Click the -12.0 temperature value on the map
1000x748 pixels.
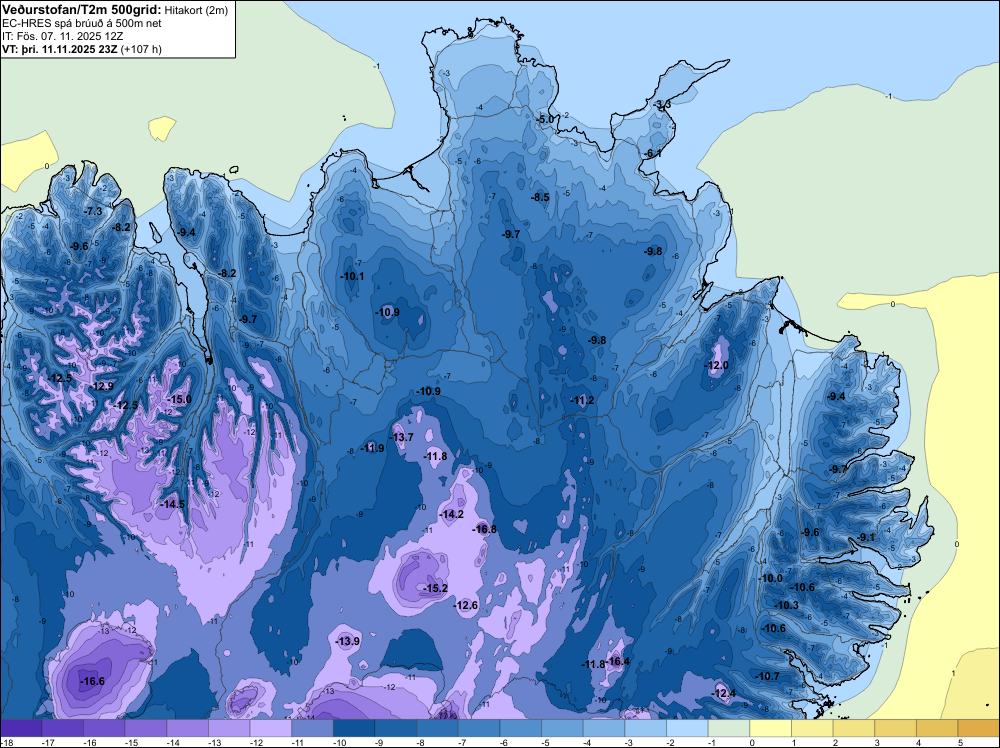(x=716, y=365)
